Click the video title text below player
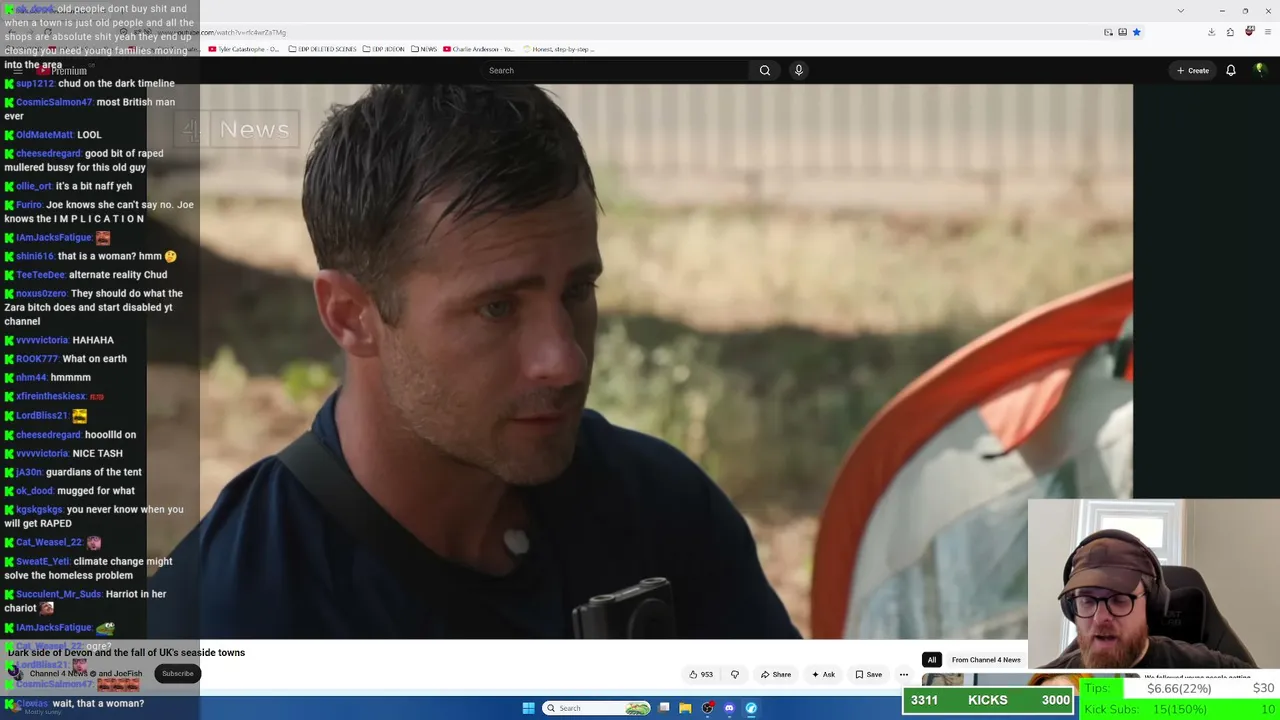The width and height of the screenshot is (1280, 720). 127,653
